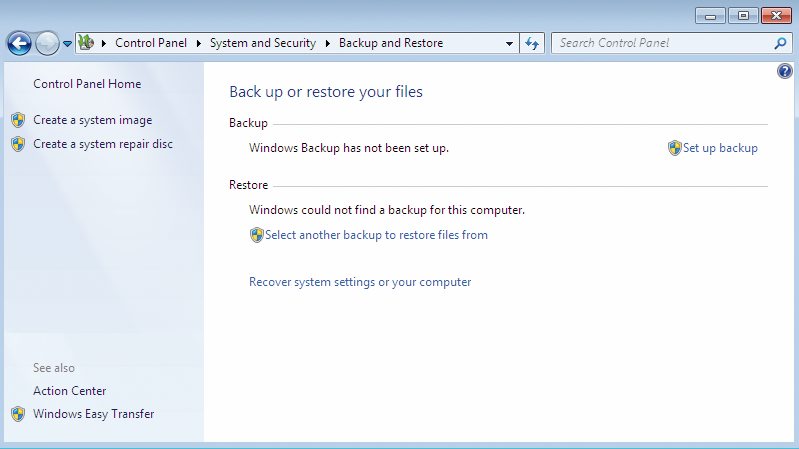Select the Control Panel breadcrumb
Viewport: 799px width, 449px height.
coord(151,43)
